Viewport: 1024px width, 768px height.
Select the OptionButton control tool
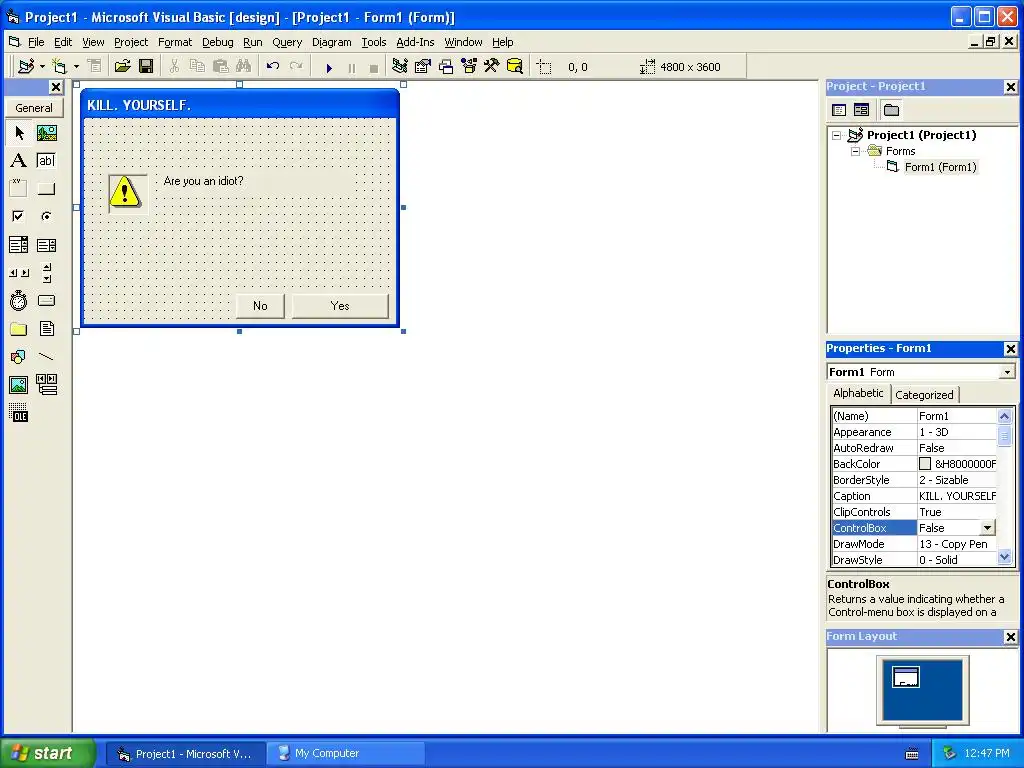click(46, 216)
